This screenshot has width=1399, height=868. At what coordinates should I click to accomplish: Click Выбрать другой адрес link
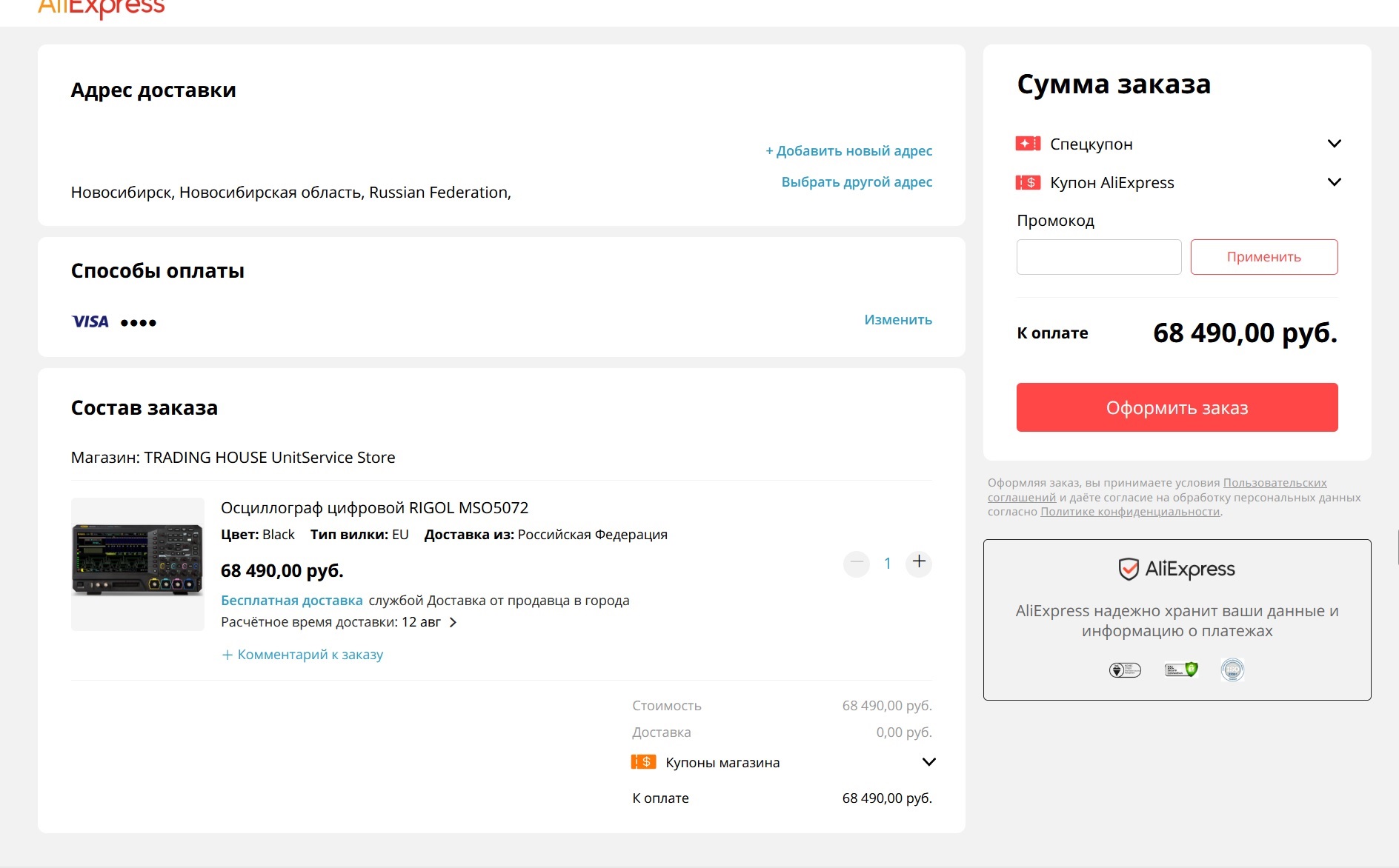tap(857, 182)
